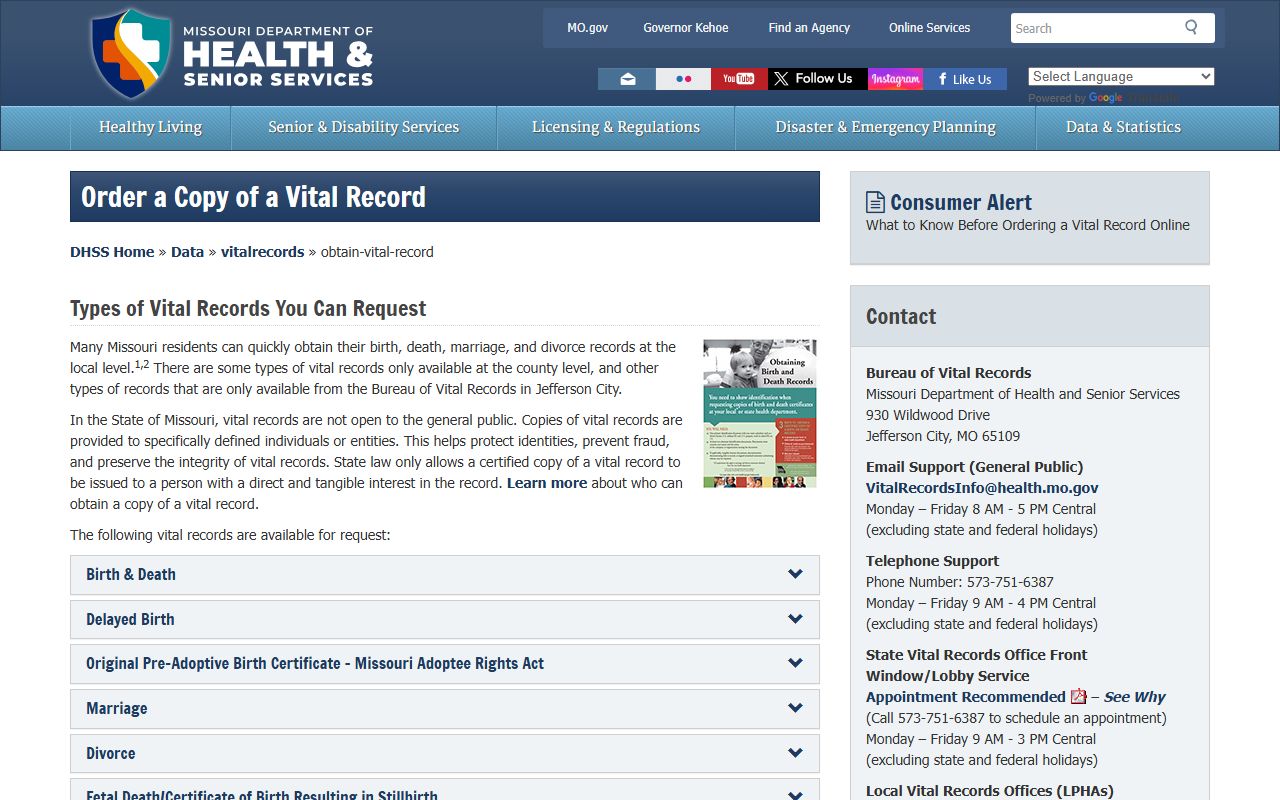
Task: Click the 'Contact' panel heading
Action: tap(901, 316)
